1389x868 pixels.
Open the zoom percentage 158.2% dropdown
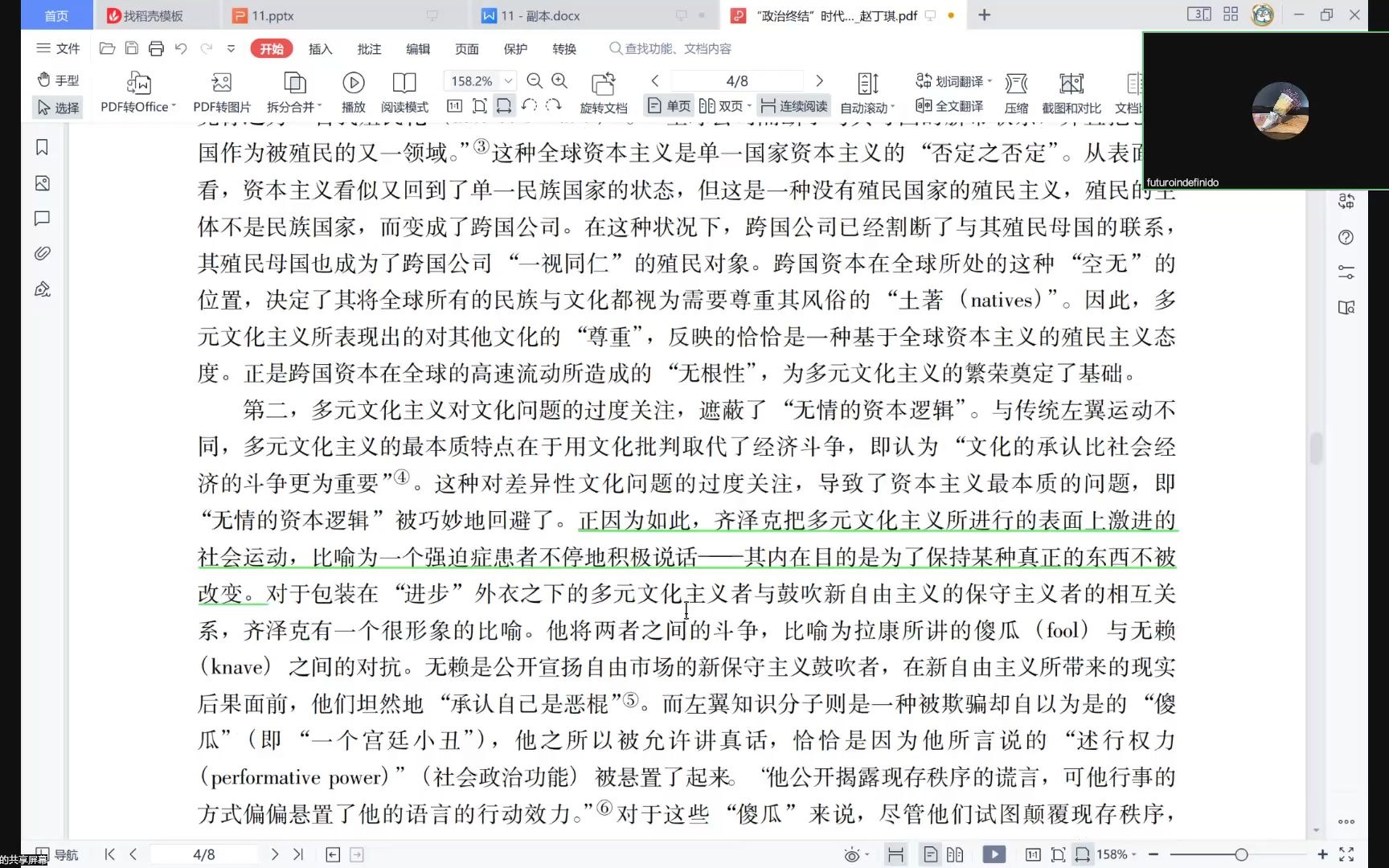click(x=509, y=80)
